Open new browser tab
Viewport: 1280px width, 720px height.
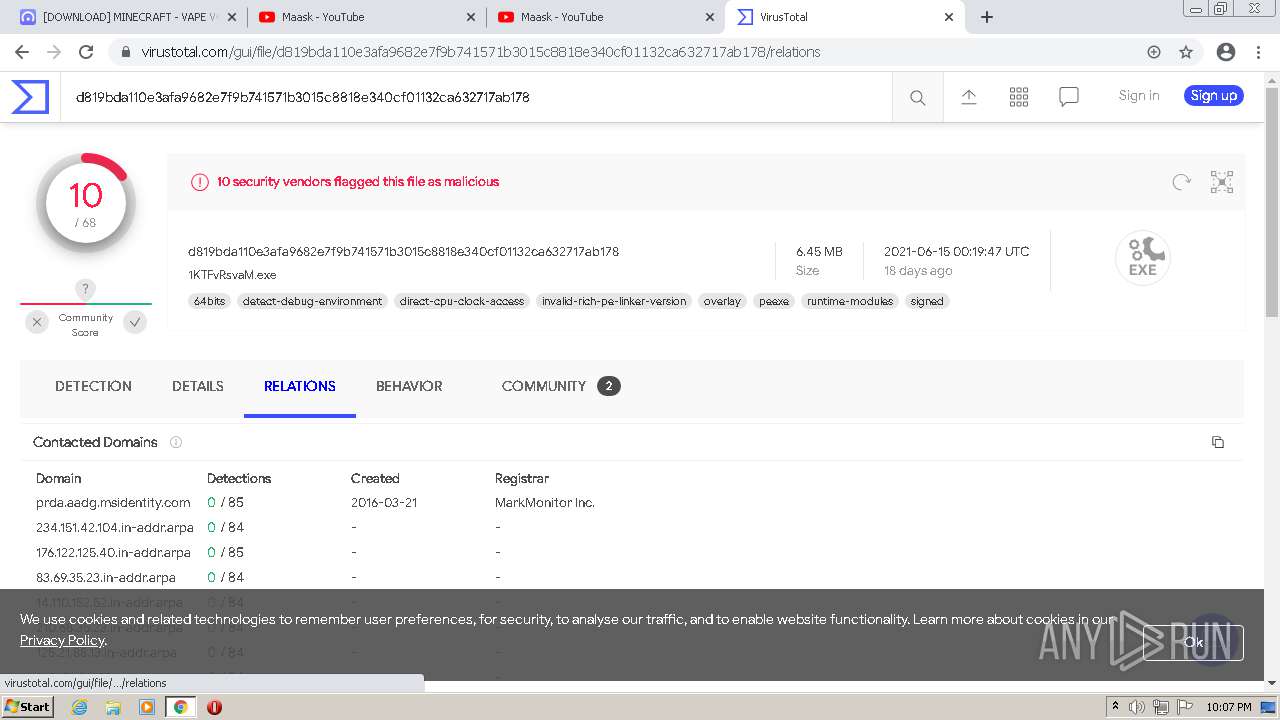point(987,17)
